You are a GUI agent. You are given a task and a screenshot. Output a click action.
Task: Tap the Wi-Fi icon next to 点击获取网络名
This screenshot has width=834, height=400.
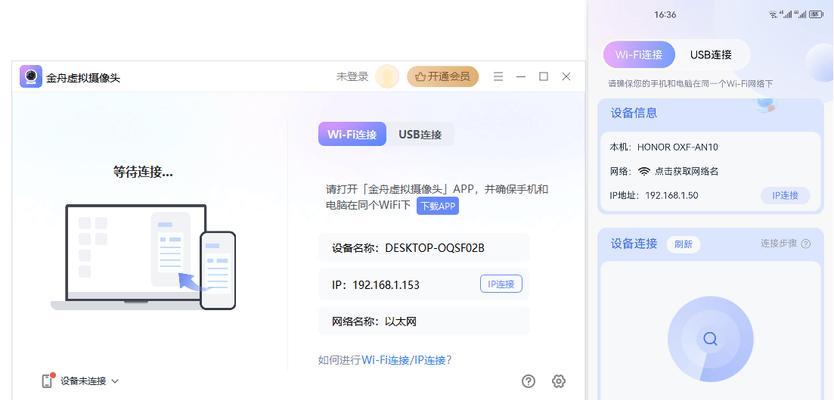[x=644, y=171]
